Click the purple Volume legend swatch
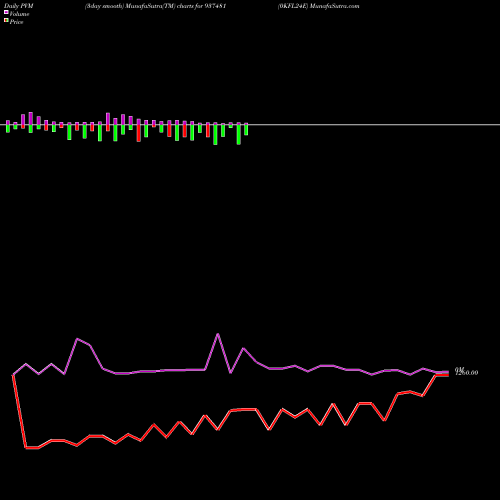Viewport: 500px width, 500px height. pyautogui.click(x=6, y=12)
